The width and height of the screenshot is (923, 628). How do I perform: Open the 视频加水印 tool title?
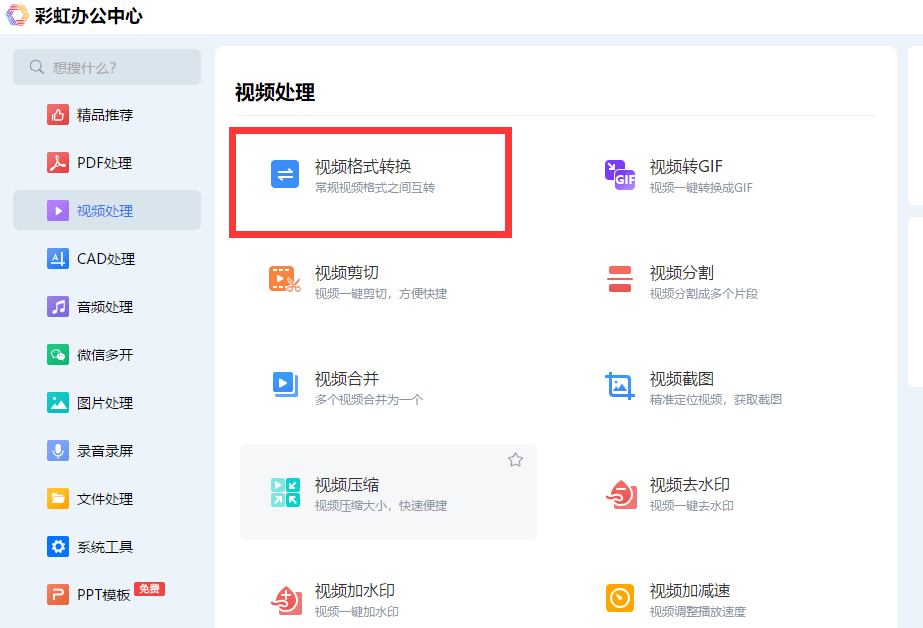pos(355,591)
